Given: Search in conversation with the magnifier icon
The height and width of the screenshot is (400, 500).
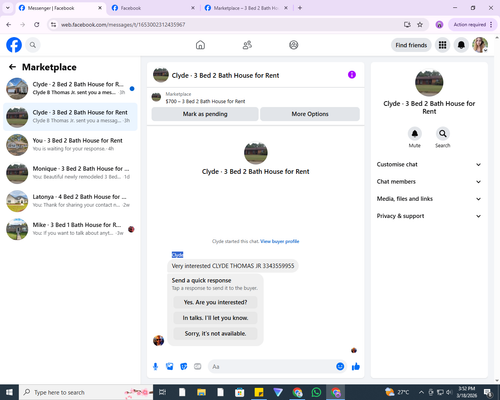Looking at the screenshot, I should coord(443,134).
